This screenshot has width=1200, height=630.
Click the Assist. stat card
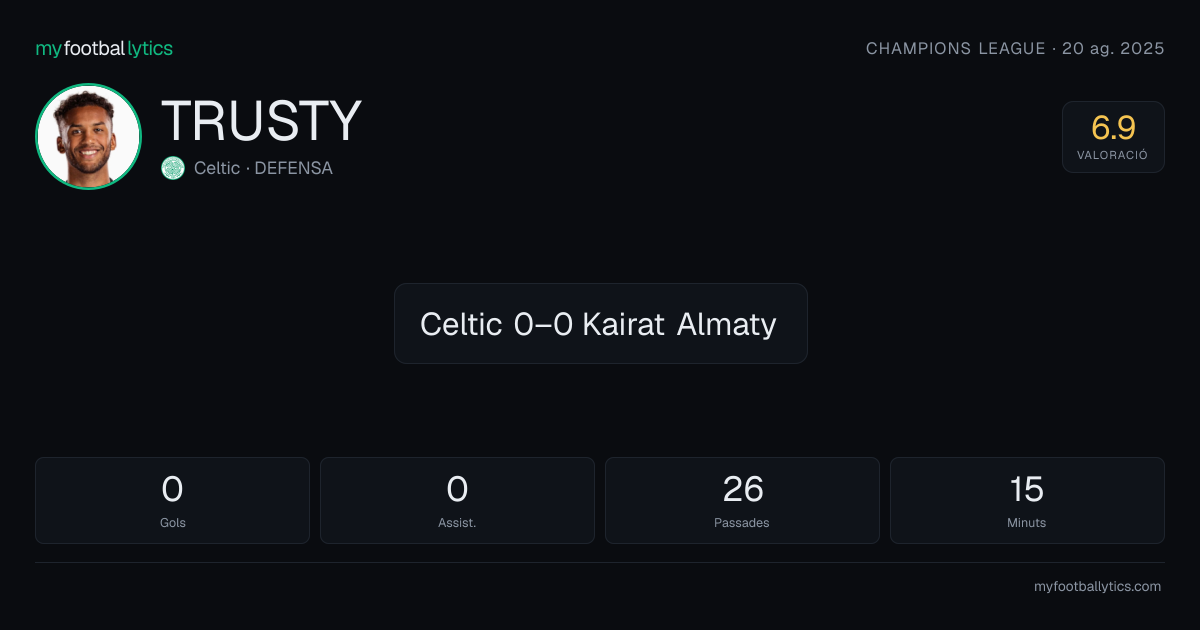coord(457,500)
